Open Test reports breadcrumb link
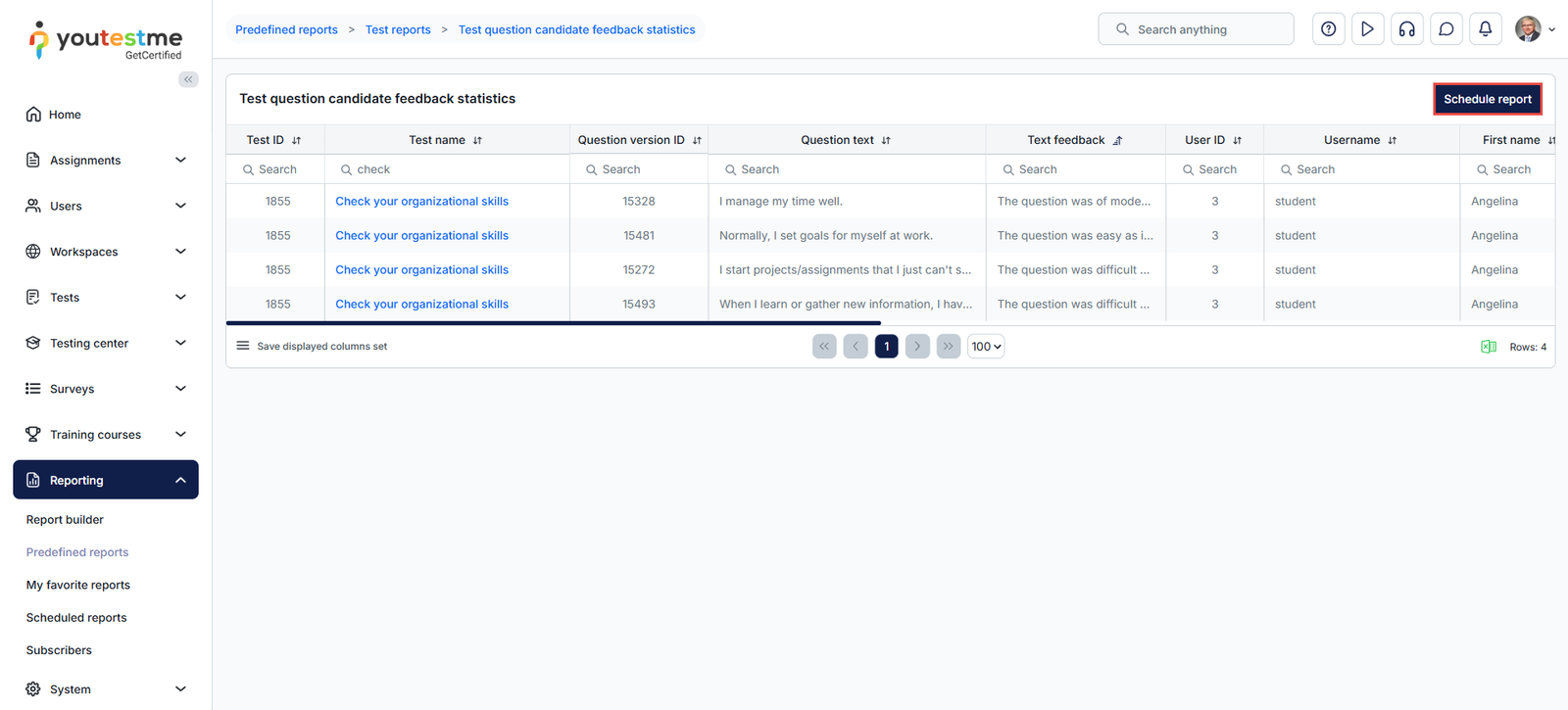 point(398,30)
